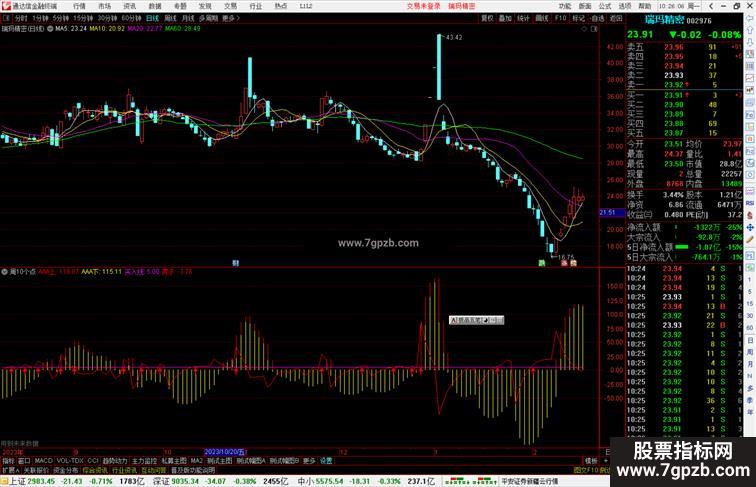This screenshot has width=756, height=487.
Task: Click the 交易未登录 login link
Action: coord(423,6)
